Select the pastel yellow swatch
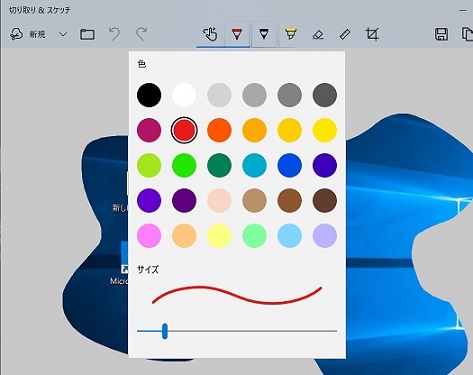473x375 pixels. [x=219, y=236]
